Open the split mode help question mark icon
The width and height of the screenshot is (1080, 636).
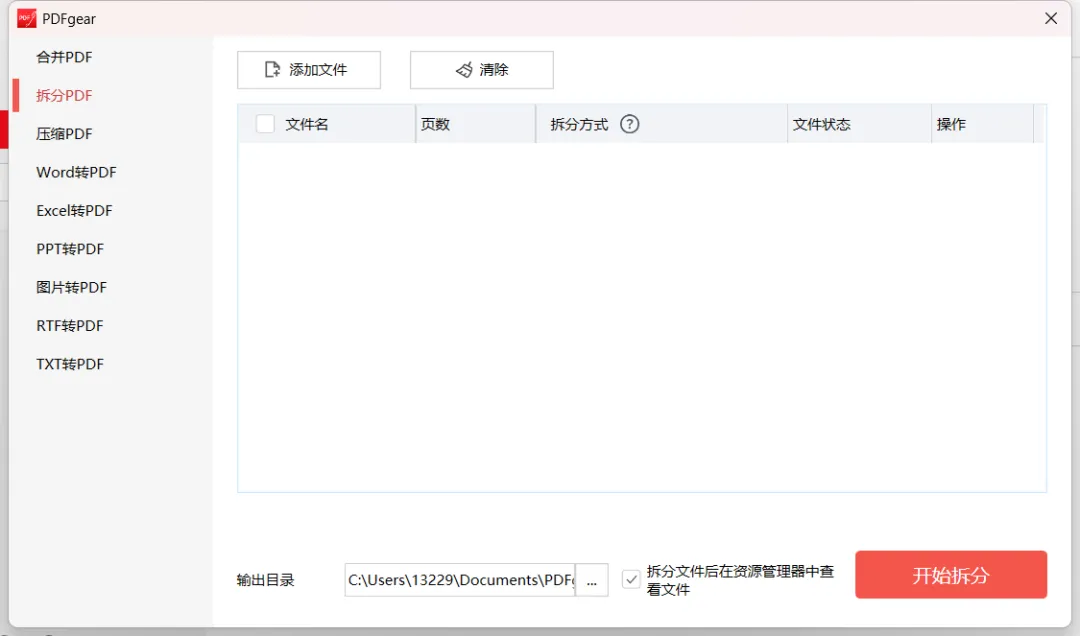630,124
